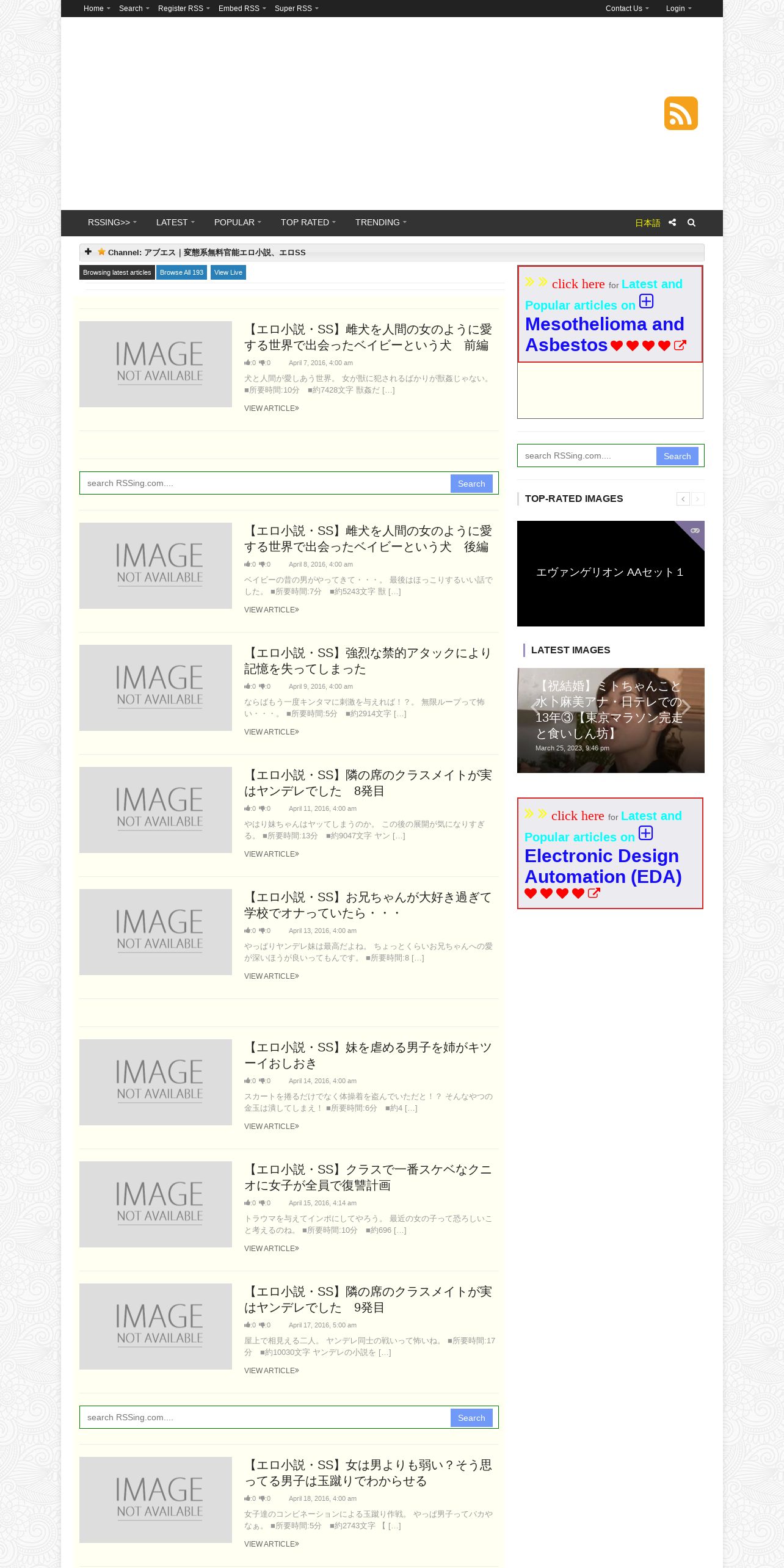Open the Contact Us dropdown
The width and height of the screenshot is (784, 1568).
click(x=627, y=9)
